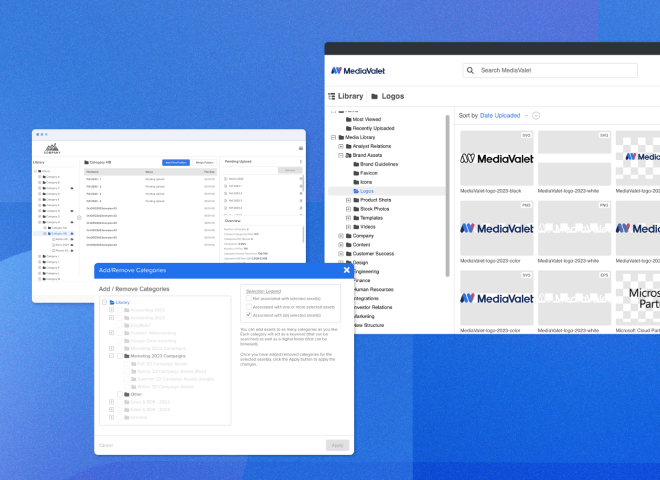This screenshot has width=660, height=480.
Task: Click the Recently Uploaded folder icon
Action: (x=349, y=128)
